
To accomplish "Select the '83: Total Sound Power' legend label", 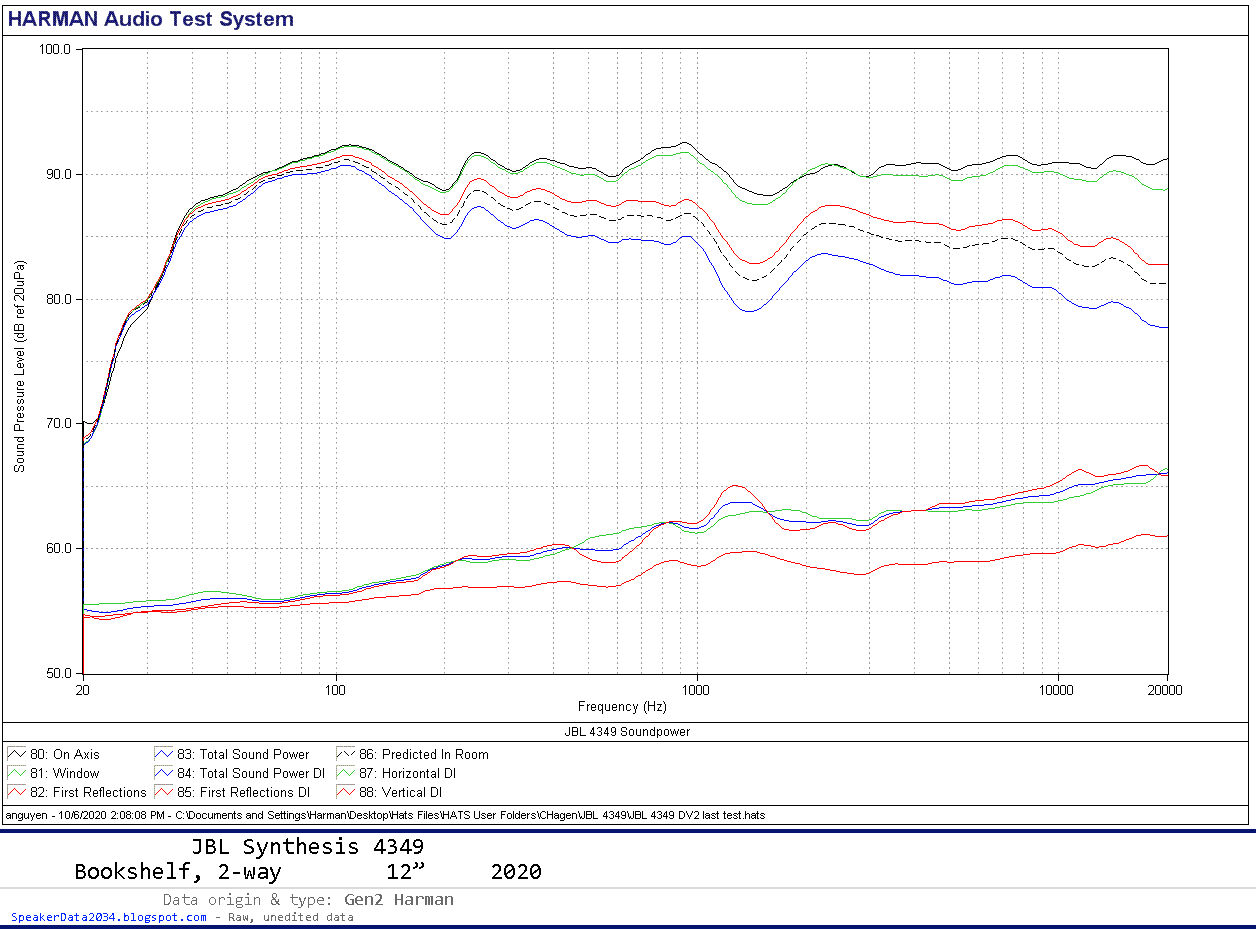I will [x=243, y=754].
